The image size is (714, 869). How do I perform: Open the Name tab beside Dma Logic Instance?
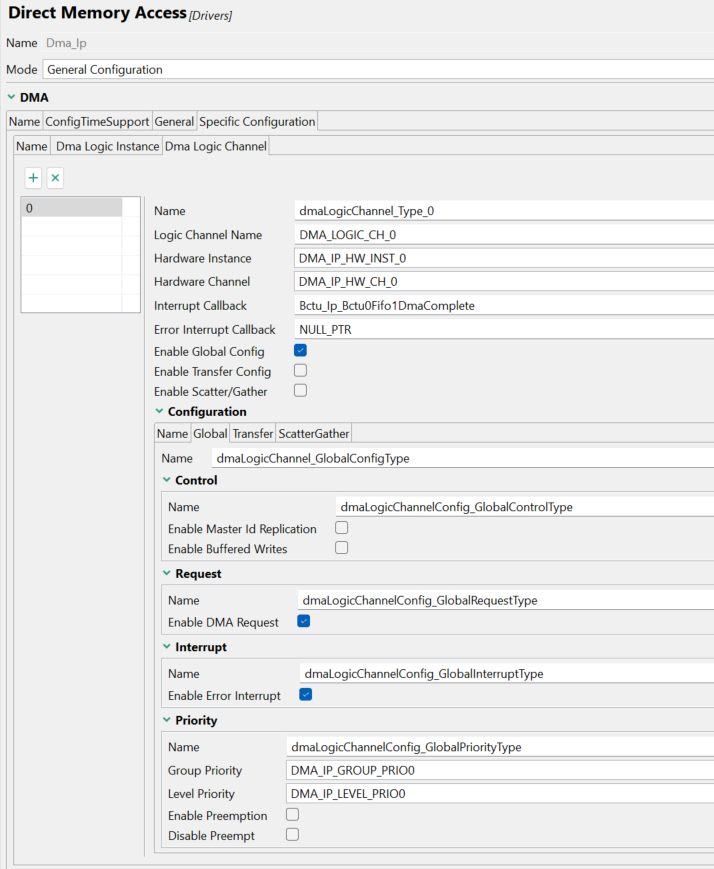(x=32, y=146)
